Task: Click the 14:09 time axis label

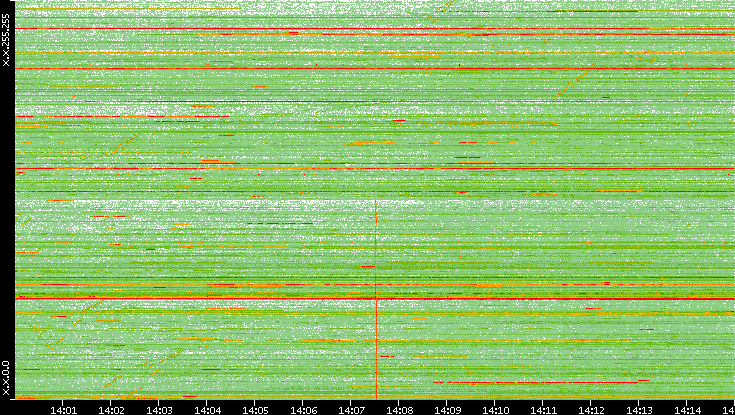Action: [446, 410]
